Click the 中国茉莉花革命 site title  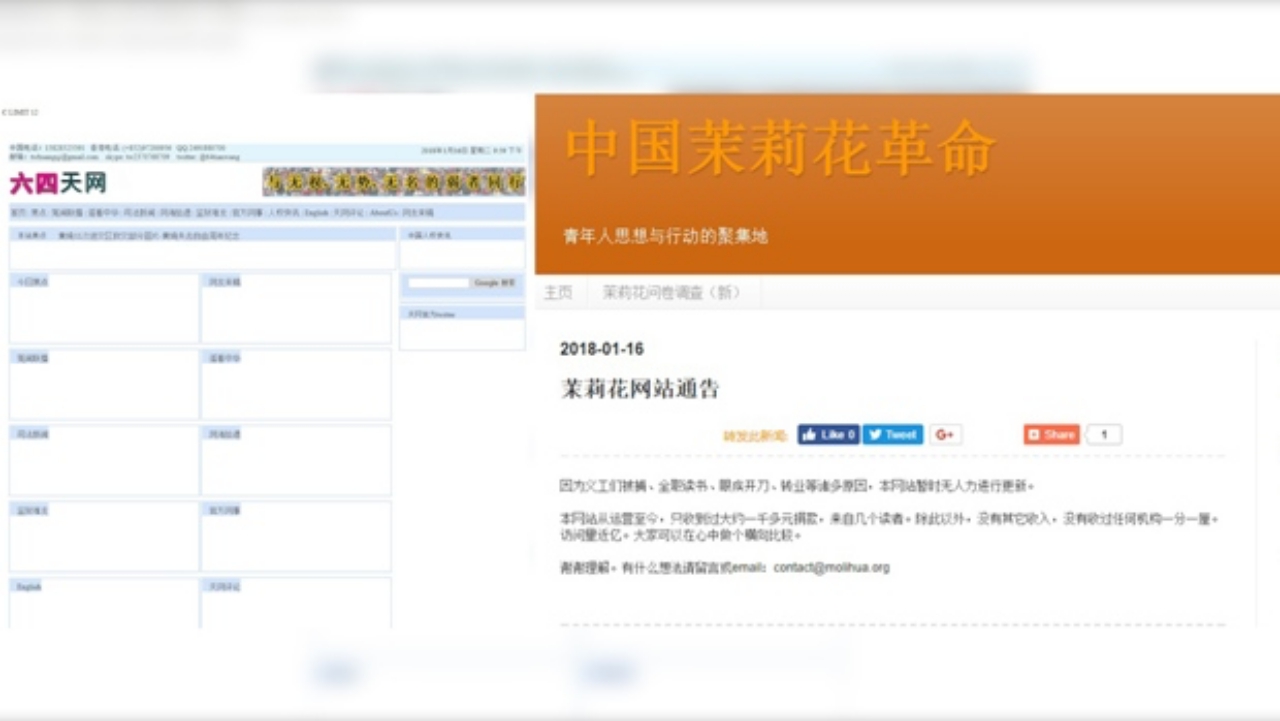780,150
